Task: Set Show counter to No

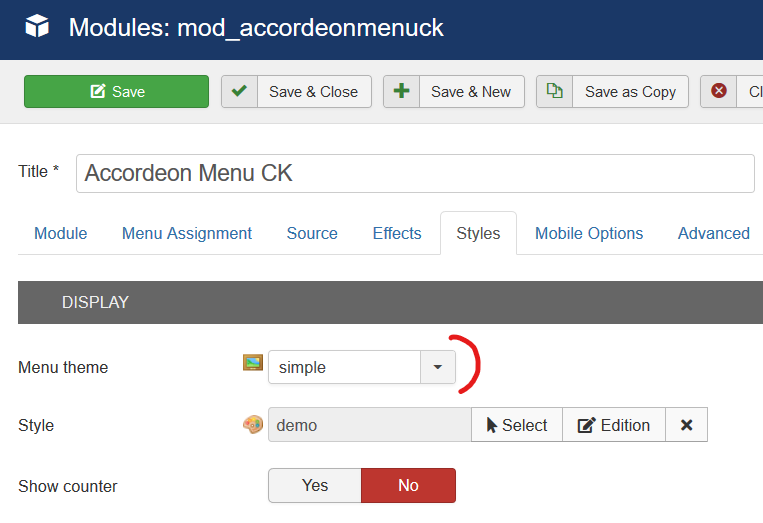Action: 408,485
